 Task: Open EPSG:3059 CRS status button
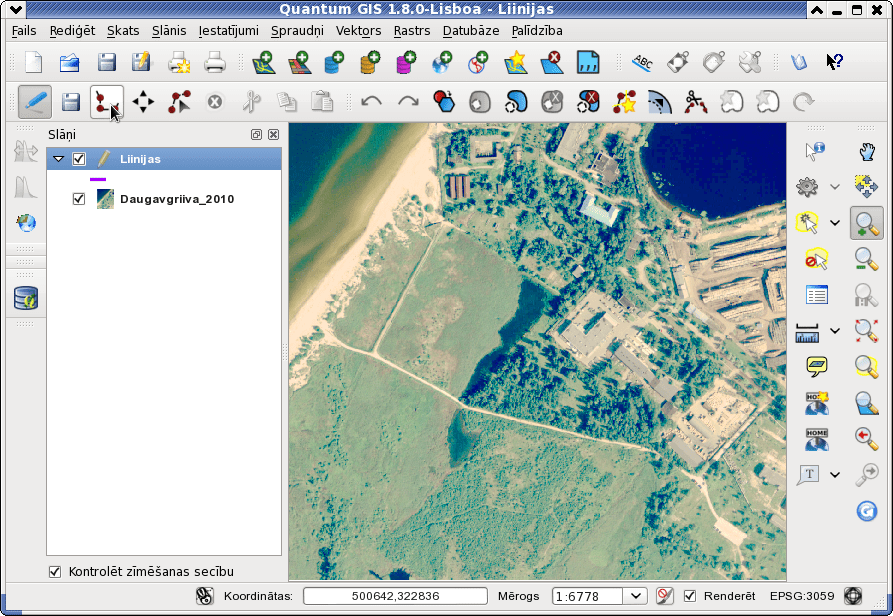853,596
